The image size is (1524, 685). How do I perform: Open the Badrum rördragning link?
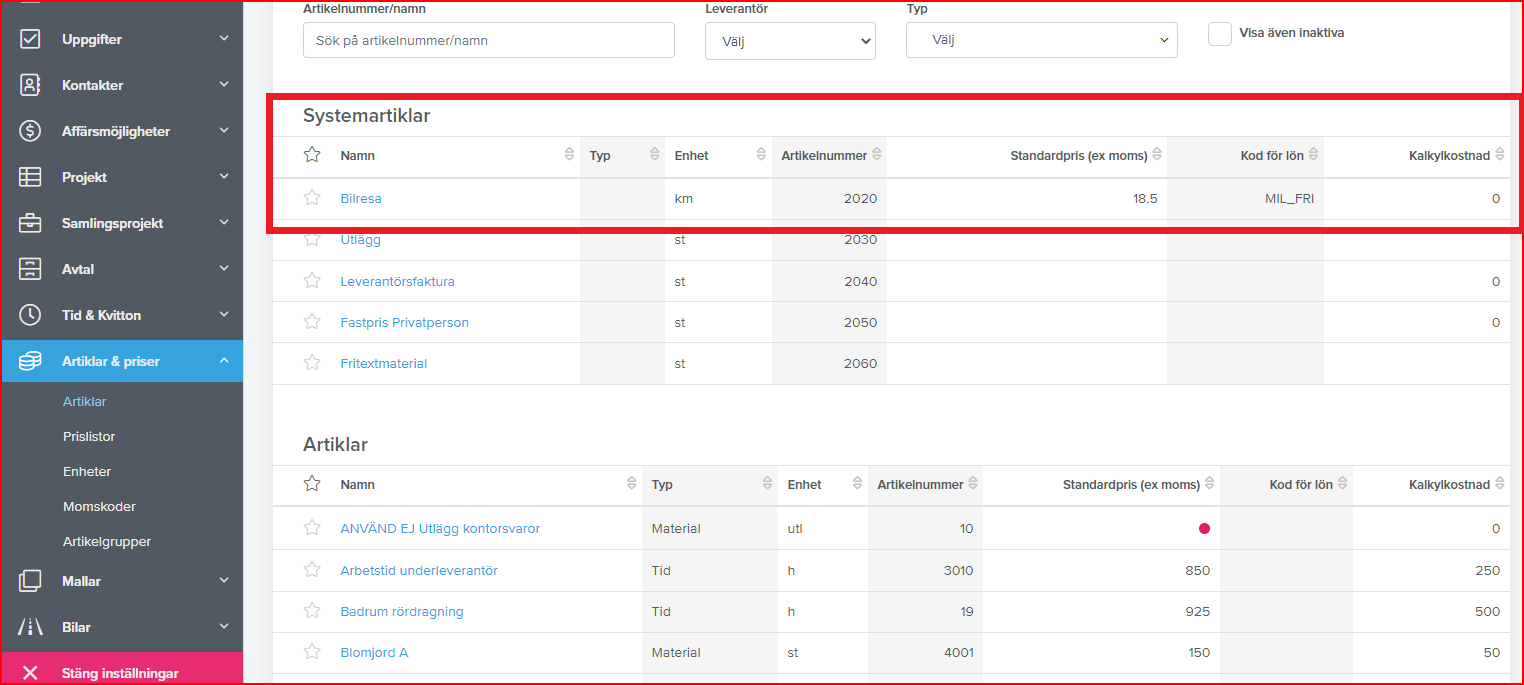point(402,611)
